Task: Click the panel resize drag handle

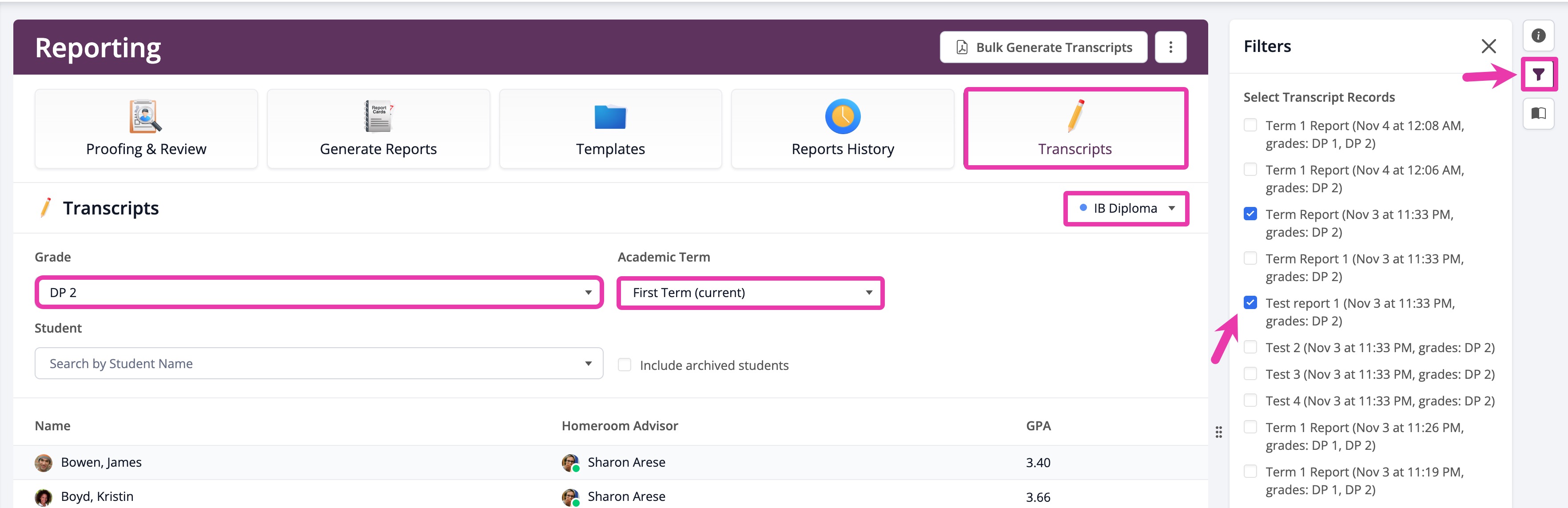Action: 1218,432
